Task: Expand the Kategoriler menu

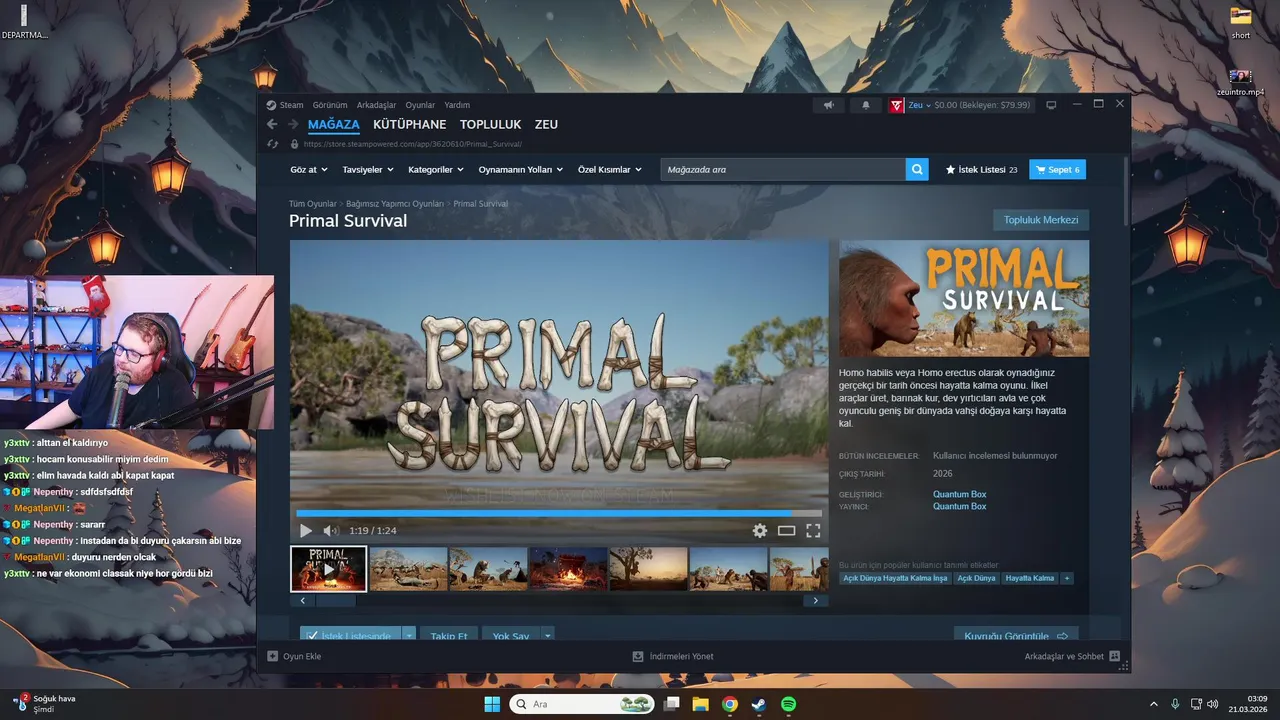Action: pos(436,169)
